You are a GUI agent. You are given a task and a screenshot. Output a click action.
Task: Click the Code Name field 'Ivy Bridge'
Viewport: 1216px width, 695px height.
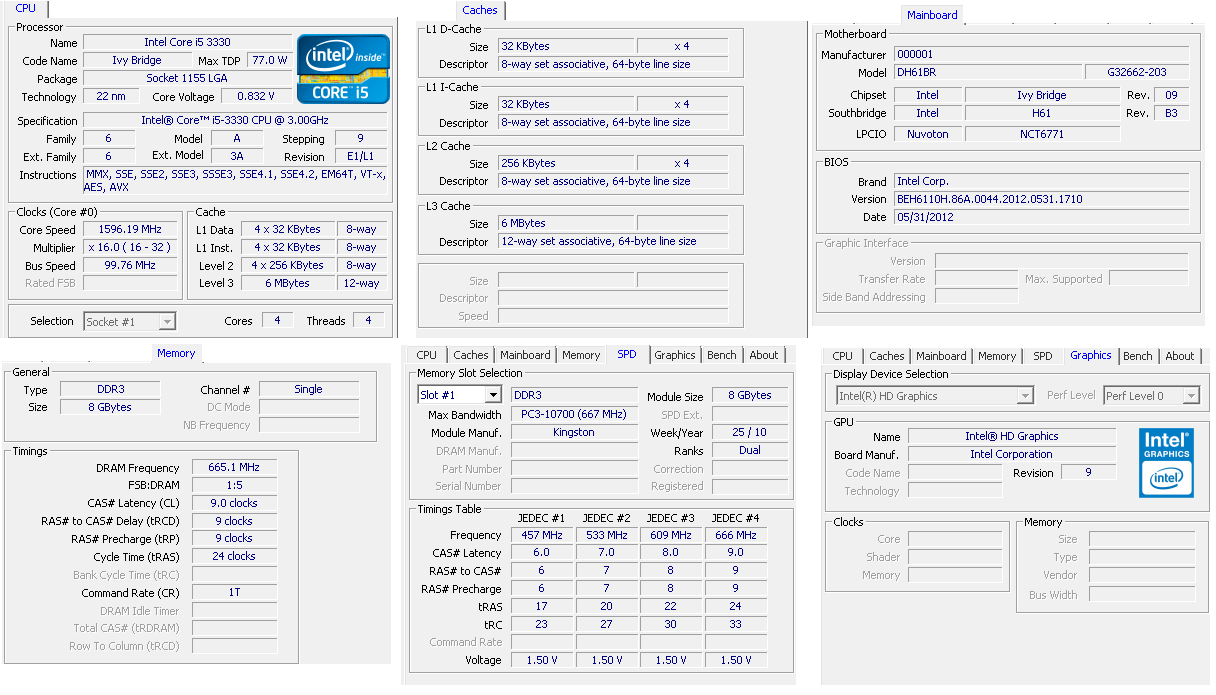coord(136,60)
